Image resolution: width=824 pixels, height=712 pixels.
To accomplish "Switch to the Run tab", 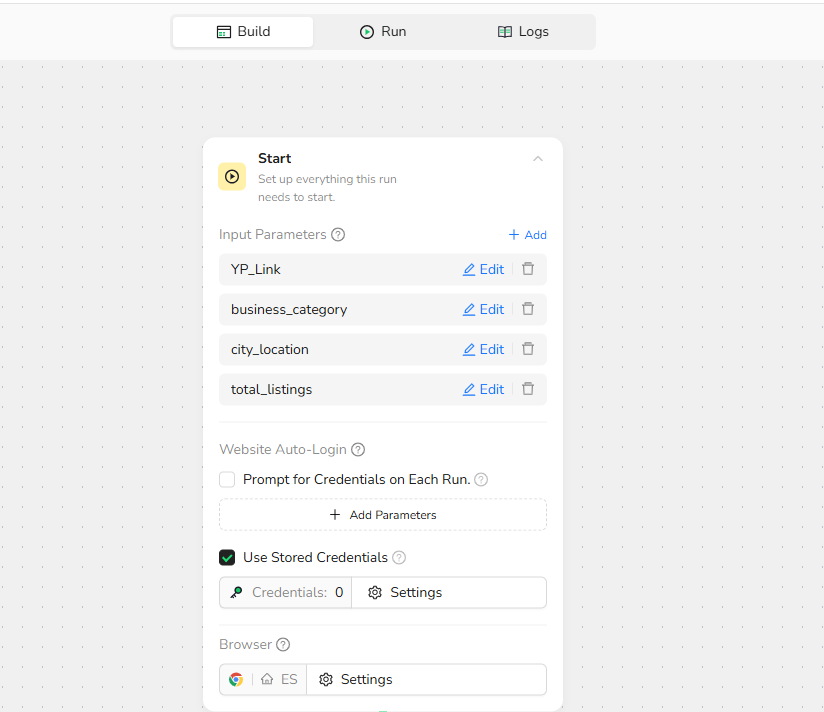I will pos(383,32).
